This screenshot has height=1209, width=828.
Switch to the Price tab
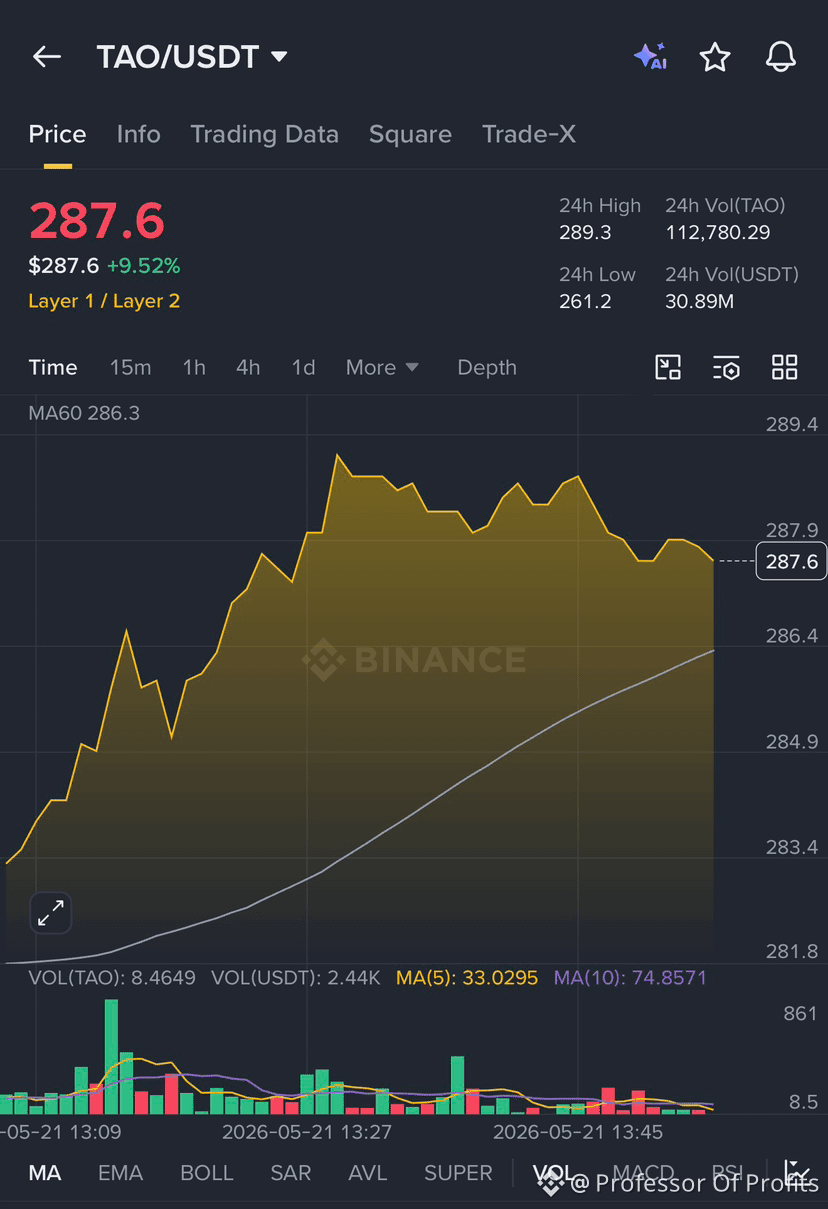57,134
